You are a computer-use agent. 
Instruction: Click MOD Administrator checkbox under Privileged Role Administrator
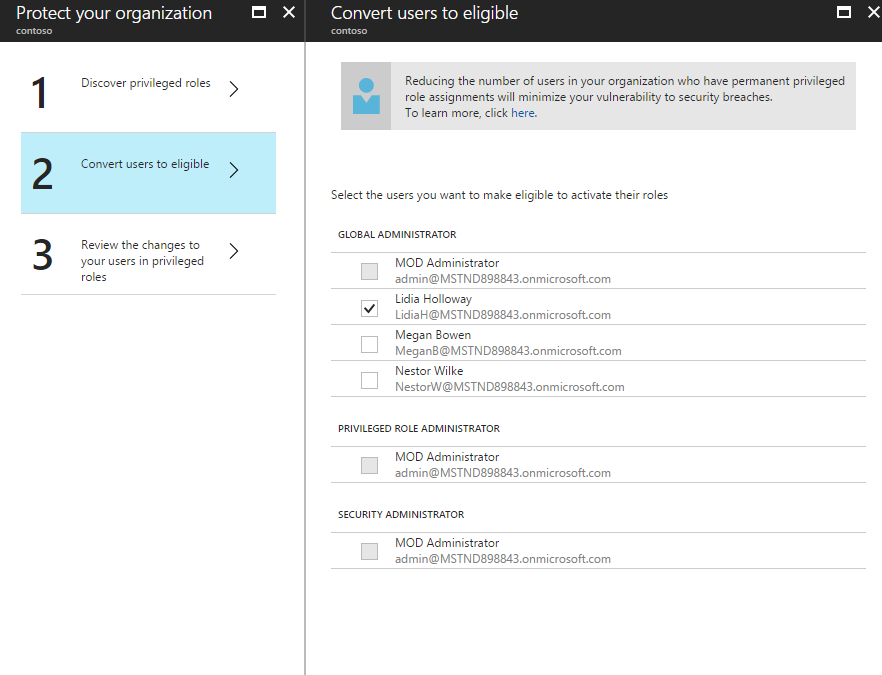click(x=370, y=465)
